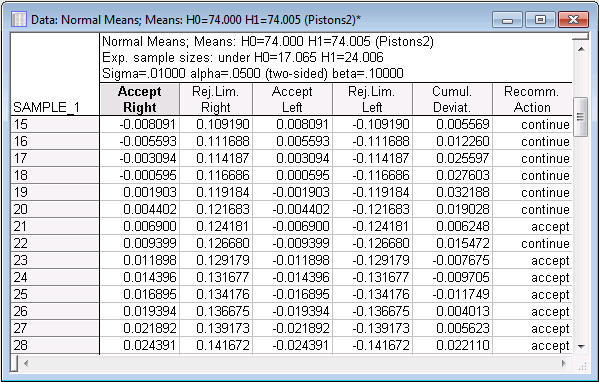Click the SAMPLE_1 corner header cell
The width and height of the screenshot is (599, 382).
(55, 74)
